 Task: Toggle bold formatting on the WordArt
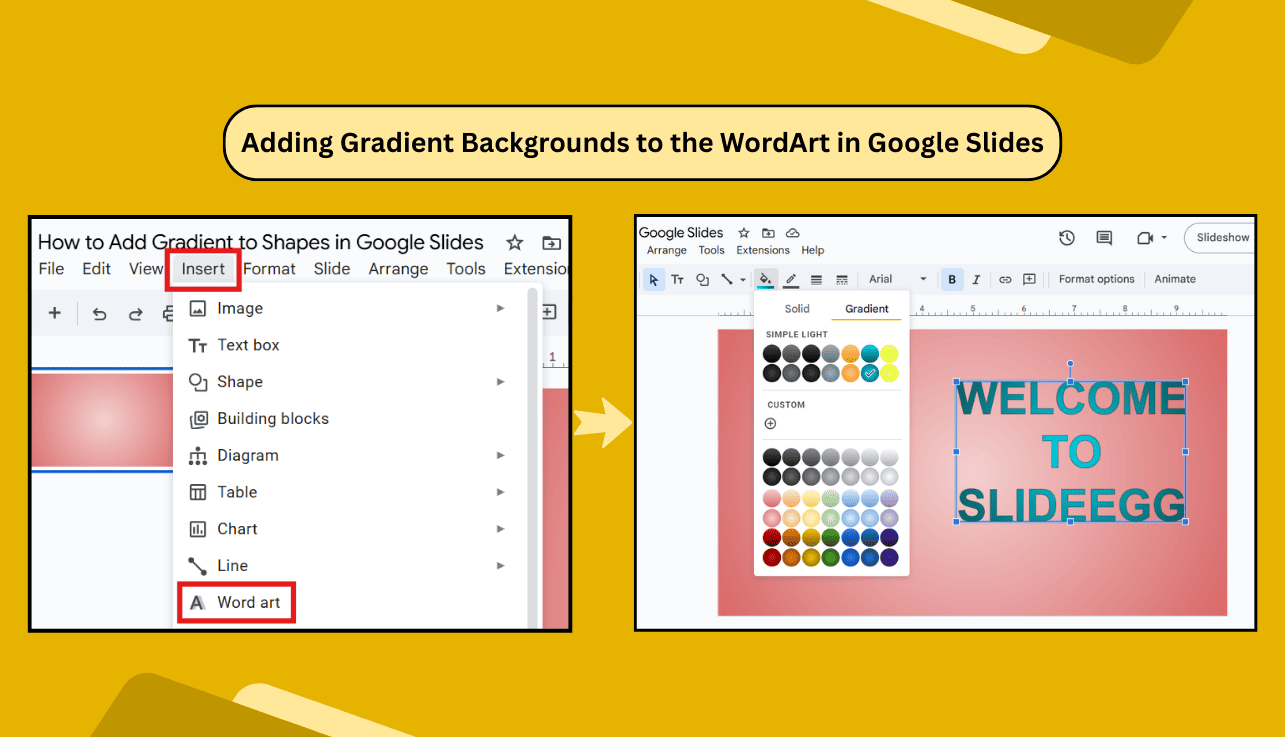(x=951, y=279)
